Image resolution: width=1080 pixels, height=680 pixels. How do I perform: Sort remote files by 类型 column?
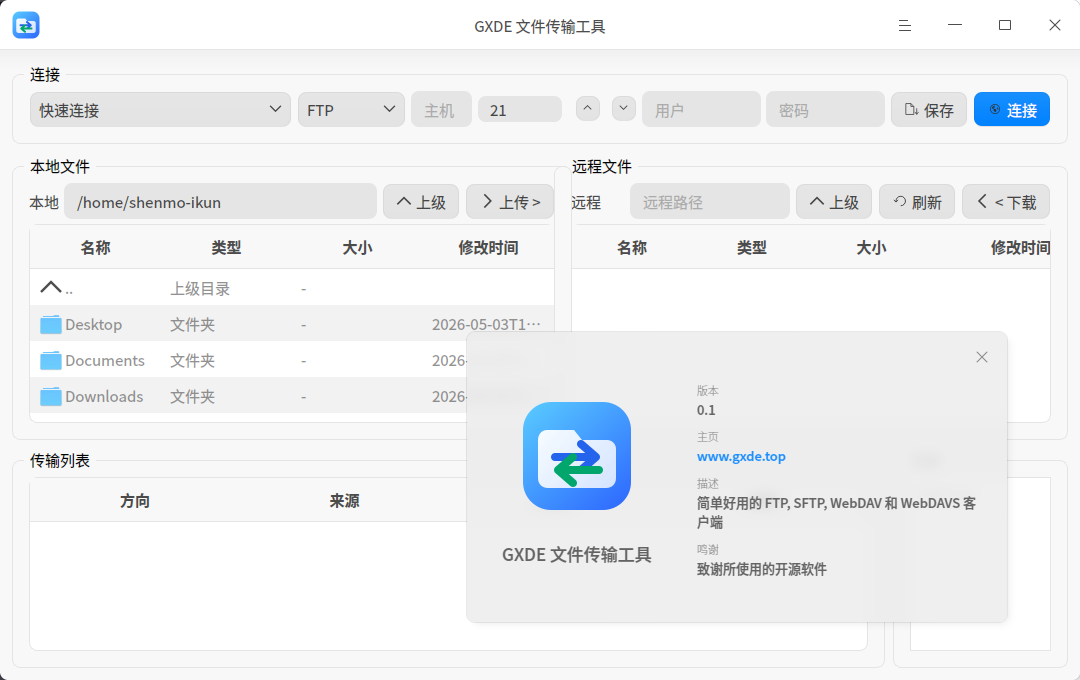[751, 247]
